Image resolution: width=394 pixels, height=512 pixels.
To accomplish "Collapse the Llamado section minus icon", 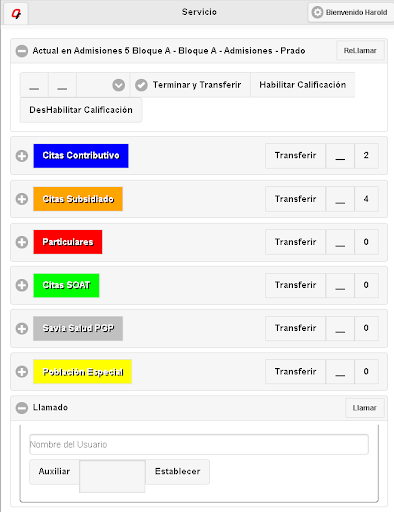I will coord(22,408).
